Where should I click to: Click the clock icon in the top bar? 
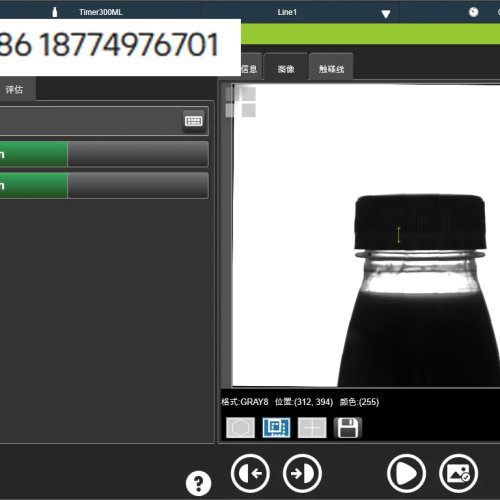click(473, 12)
